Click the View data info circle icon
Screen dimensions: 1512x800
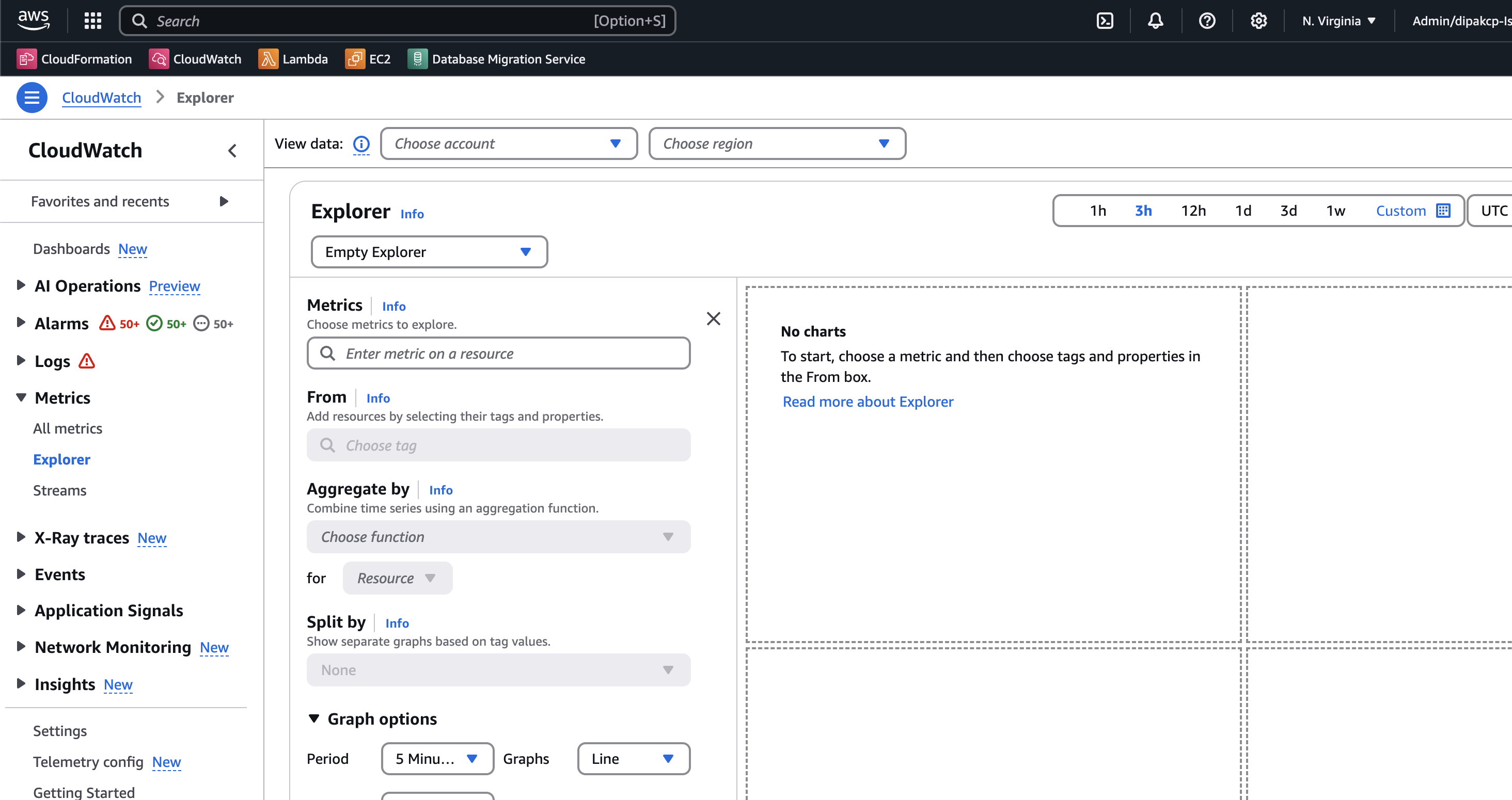361,143
